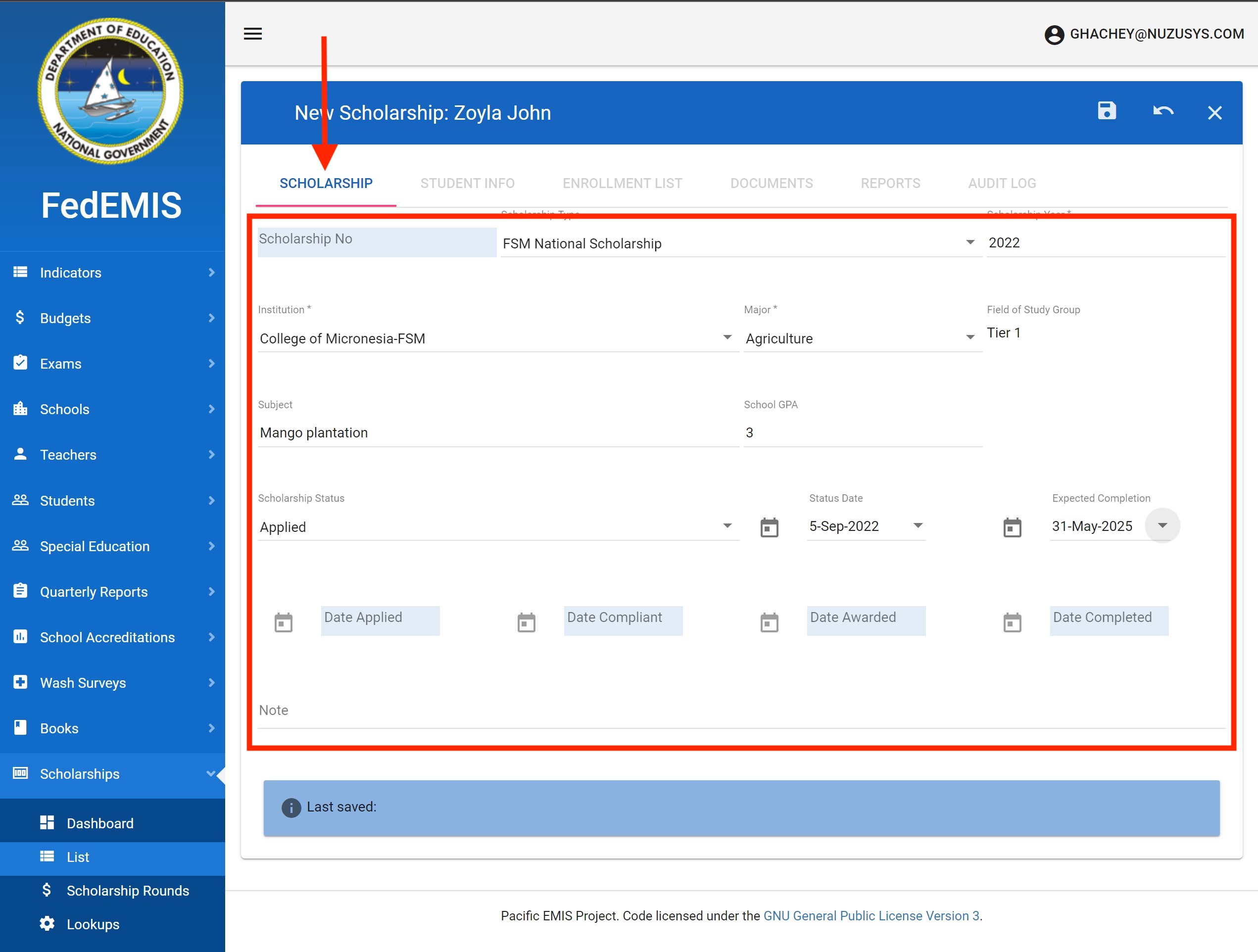Open the Institution dropdown
This screenshot has width=1258, height=952.
pos(727,338)
